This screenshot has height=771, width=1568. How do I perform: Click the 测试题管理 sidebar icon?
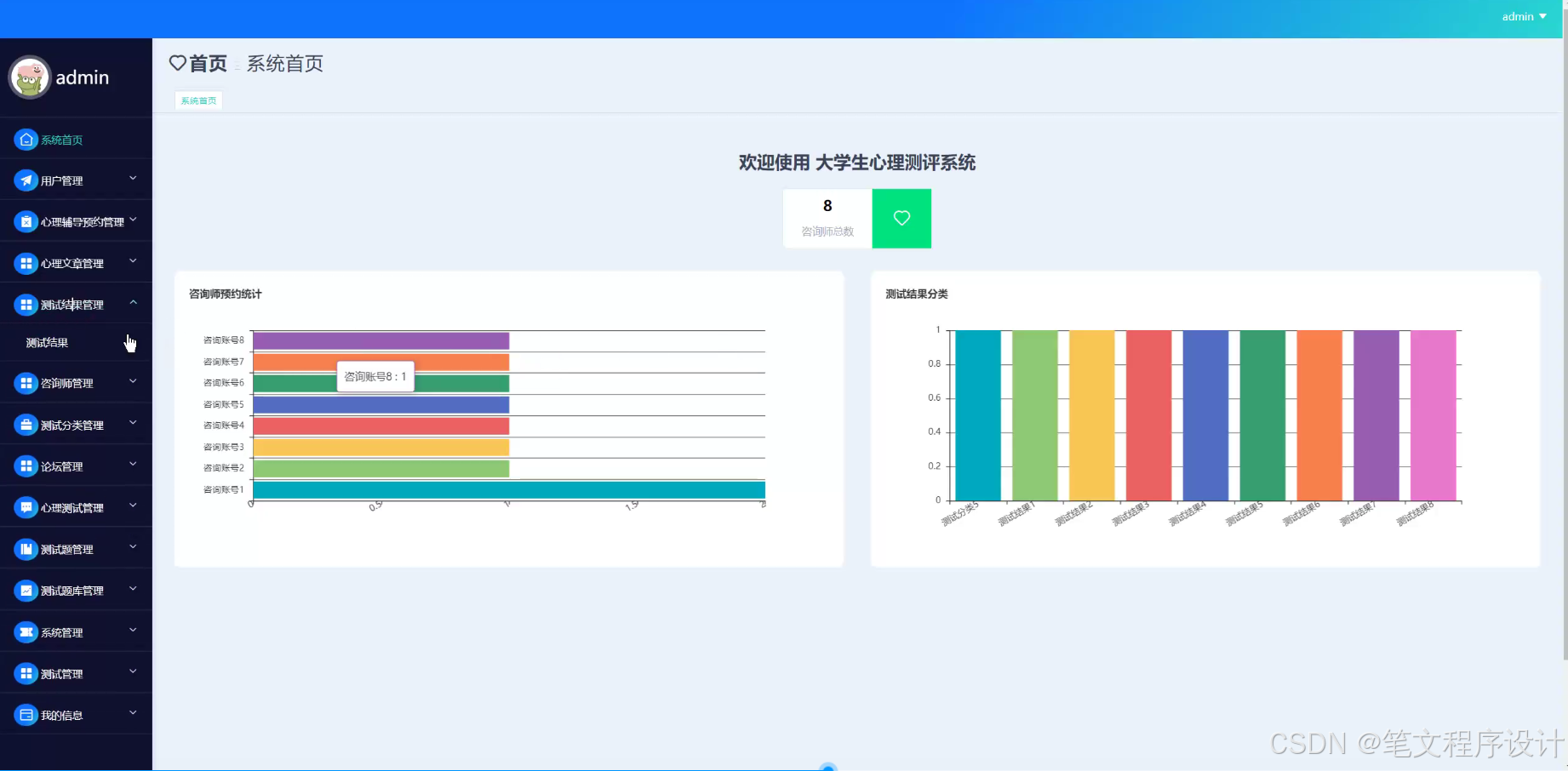pos(26,549)
